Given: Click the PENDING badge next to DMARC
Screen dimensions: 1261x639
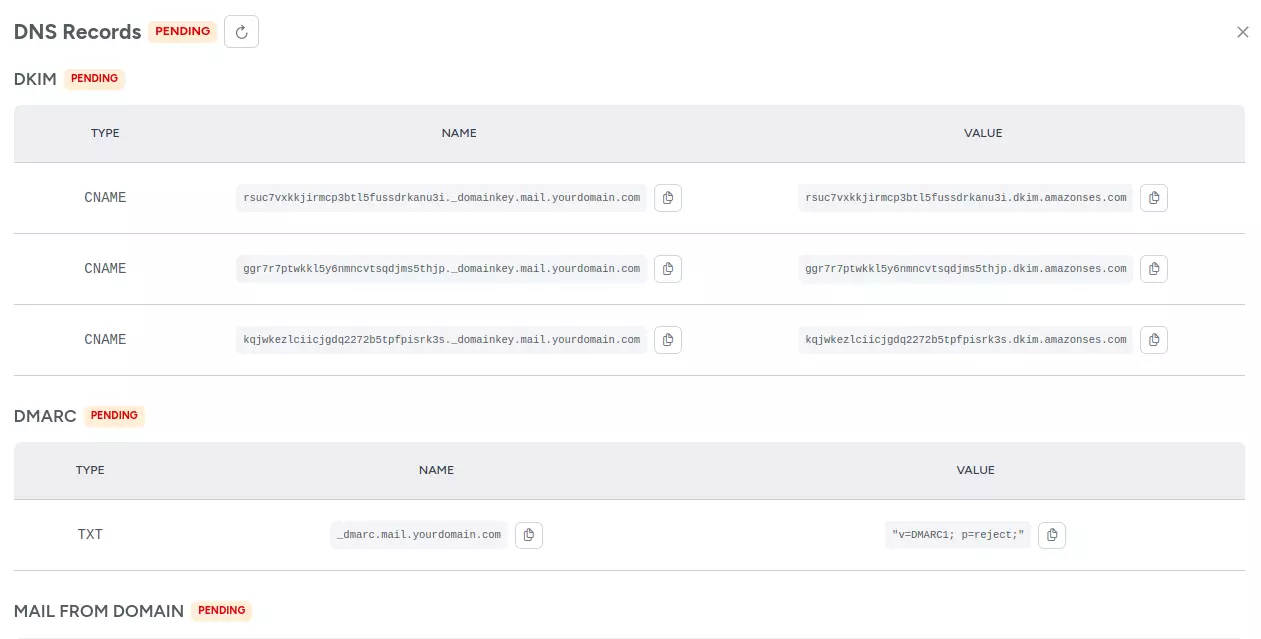Looking at the screenshot, I should click(114, 416).
